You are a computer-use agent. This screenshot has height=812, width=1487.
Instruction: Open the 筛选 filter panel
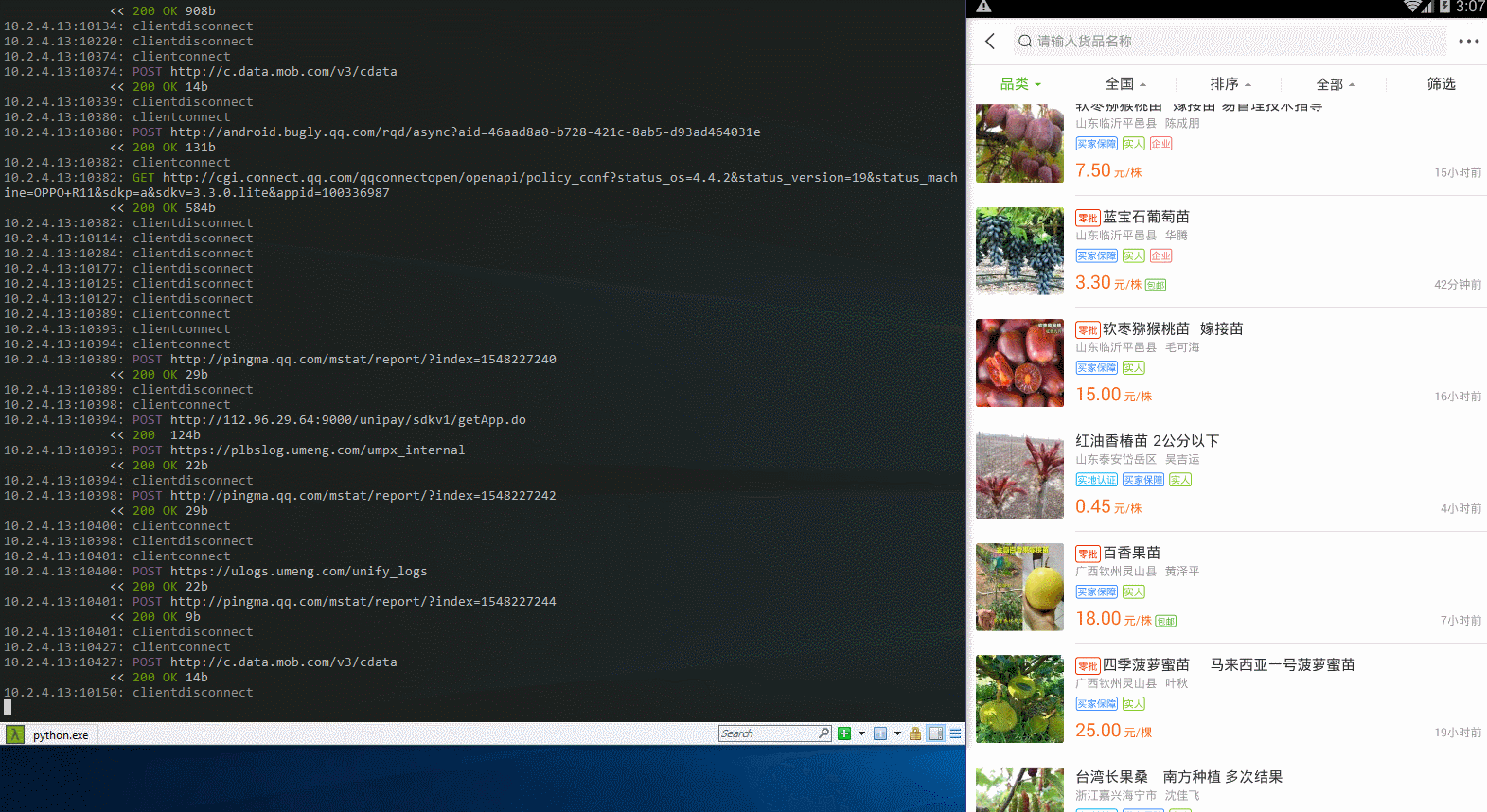[1441, 84]
